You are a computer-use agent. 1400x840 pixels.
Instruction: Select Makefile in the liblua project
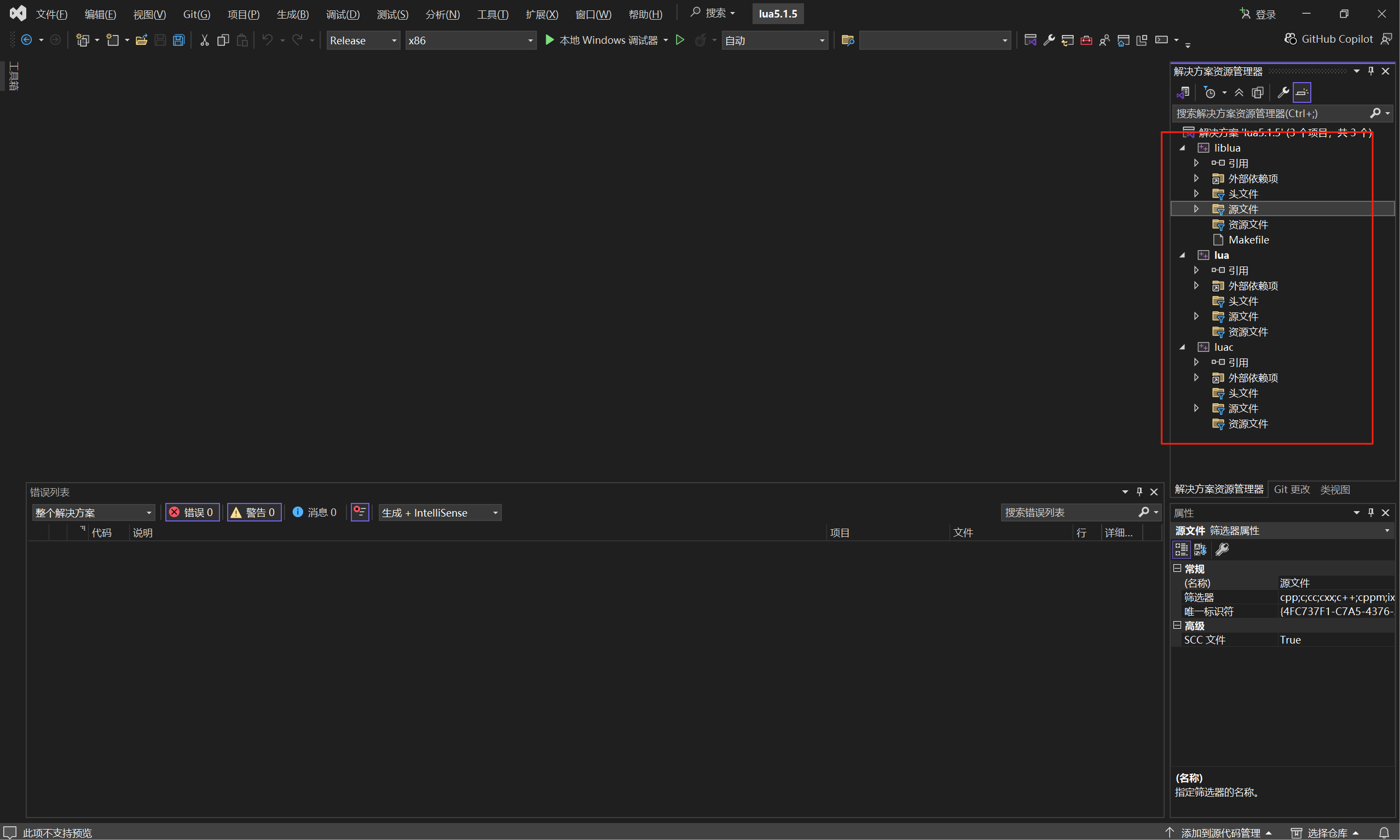click(x=1248, y=240)
